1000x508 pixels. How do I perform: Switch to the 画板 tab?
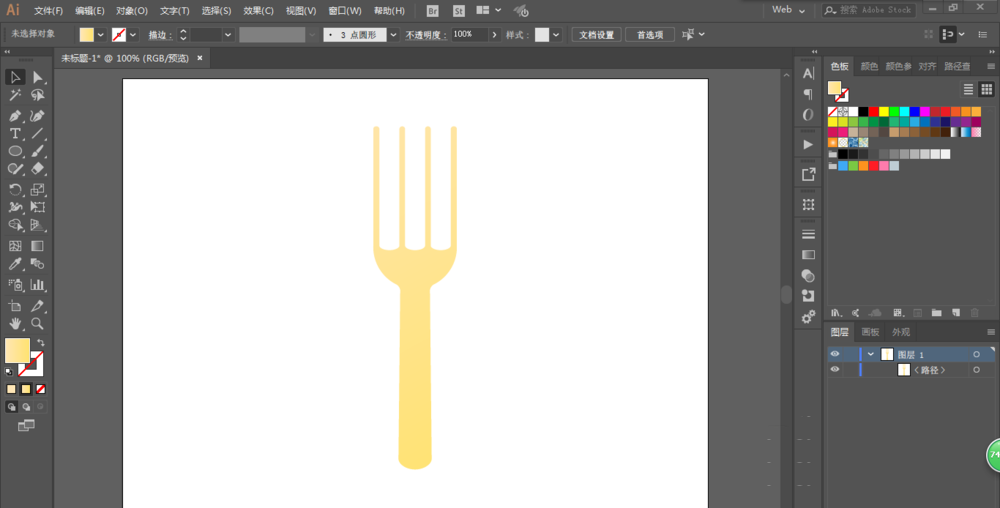[x=870, y=332]
